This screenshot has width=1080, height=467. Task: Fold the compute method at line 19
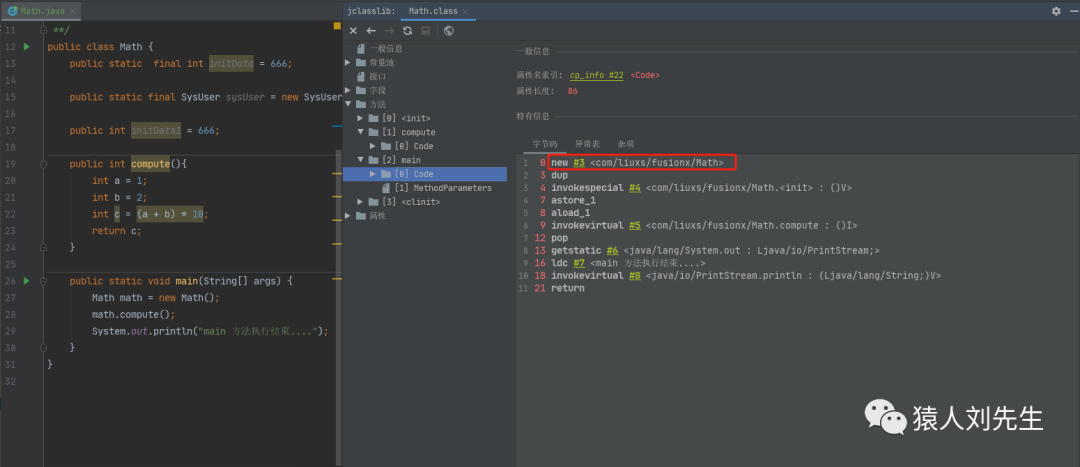click(x=43, y=164)
